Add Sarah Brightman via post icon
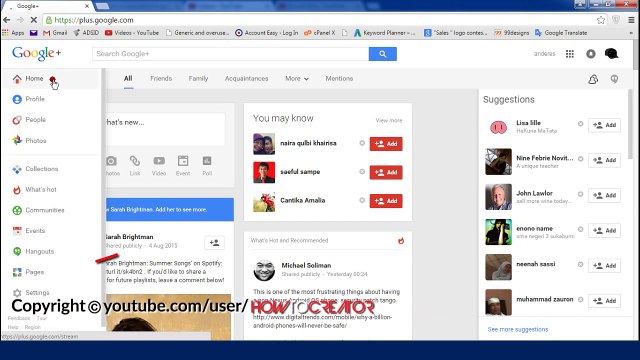 (214, 243)
